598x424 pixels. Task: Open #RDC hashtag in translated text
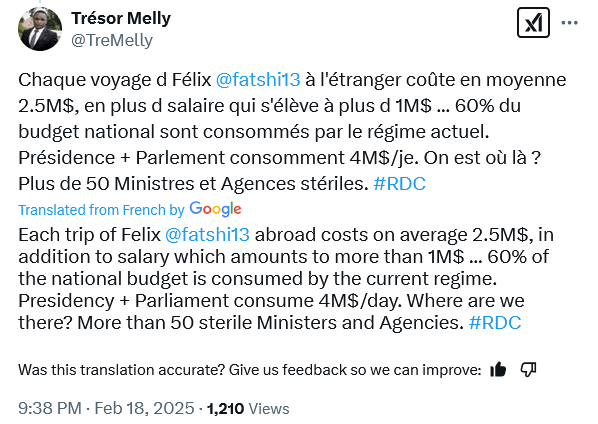[x=495, y=323]
